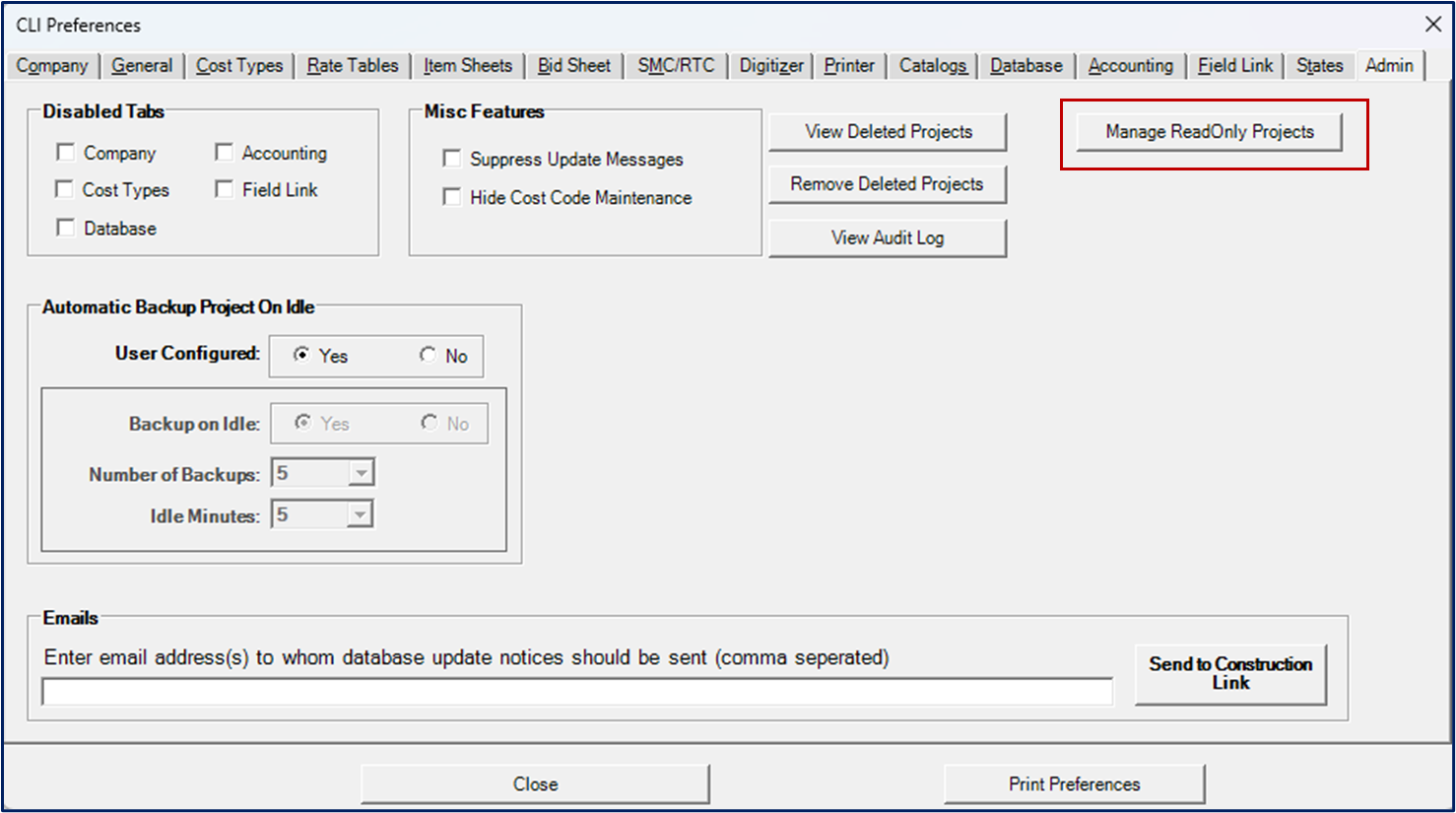The height and width of the screenshot is (813, 1456).
Task: Check the Accounting disabled-tab checkbox
Action: coord(225,153)
